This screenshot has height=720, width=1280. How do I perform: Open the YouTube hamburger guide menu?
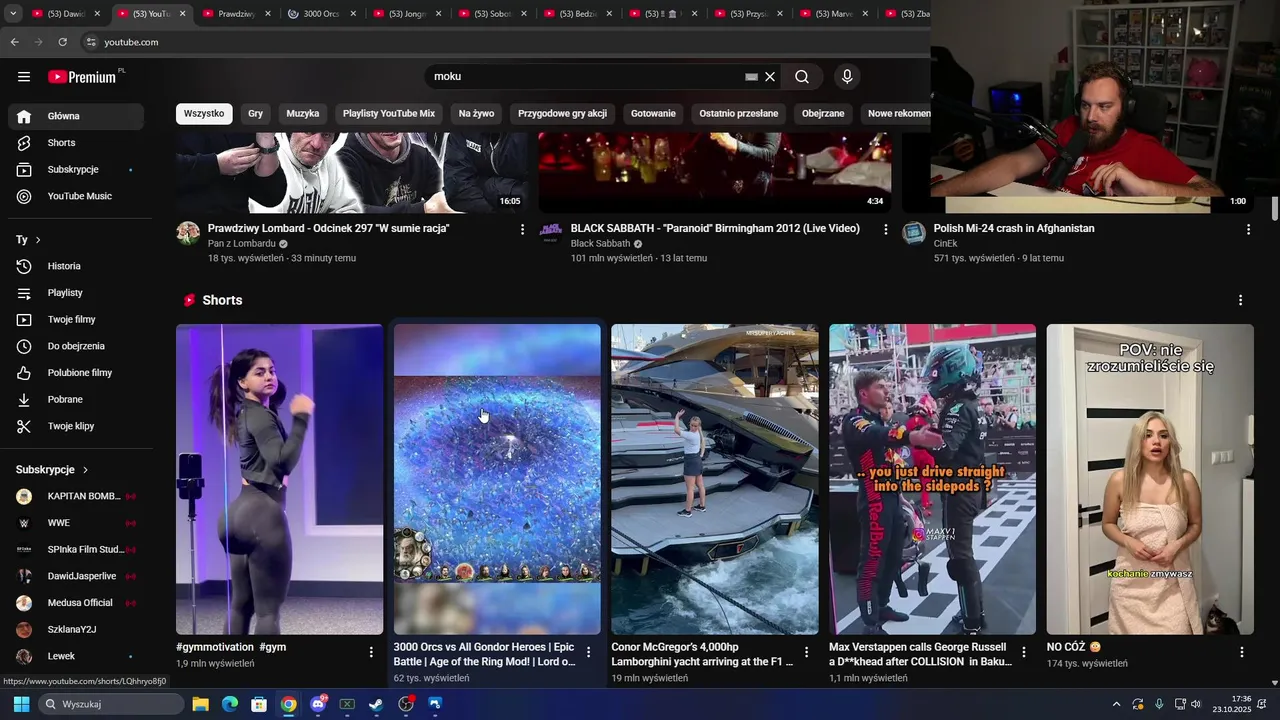click(x=24, y=77)
